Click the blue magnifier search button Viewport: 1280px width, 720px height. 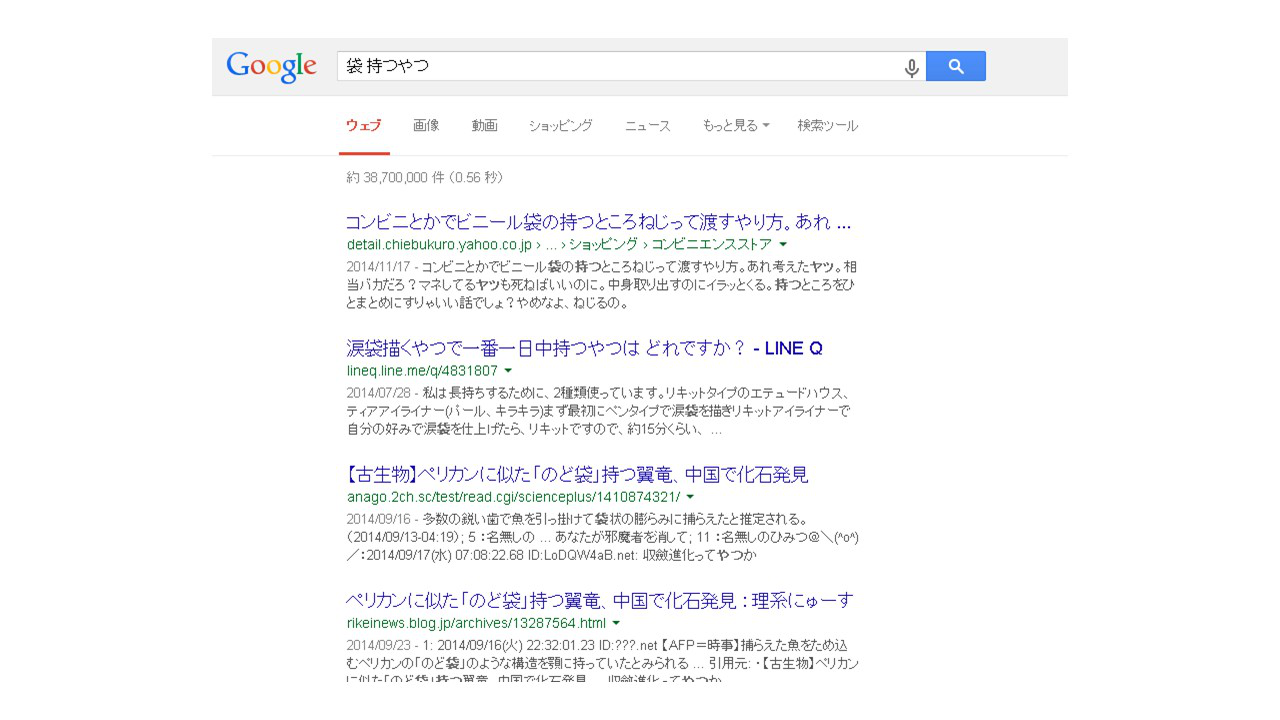(956, 66)
